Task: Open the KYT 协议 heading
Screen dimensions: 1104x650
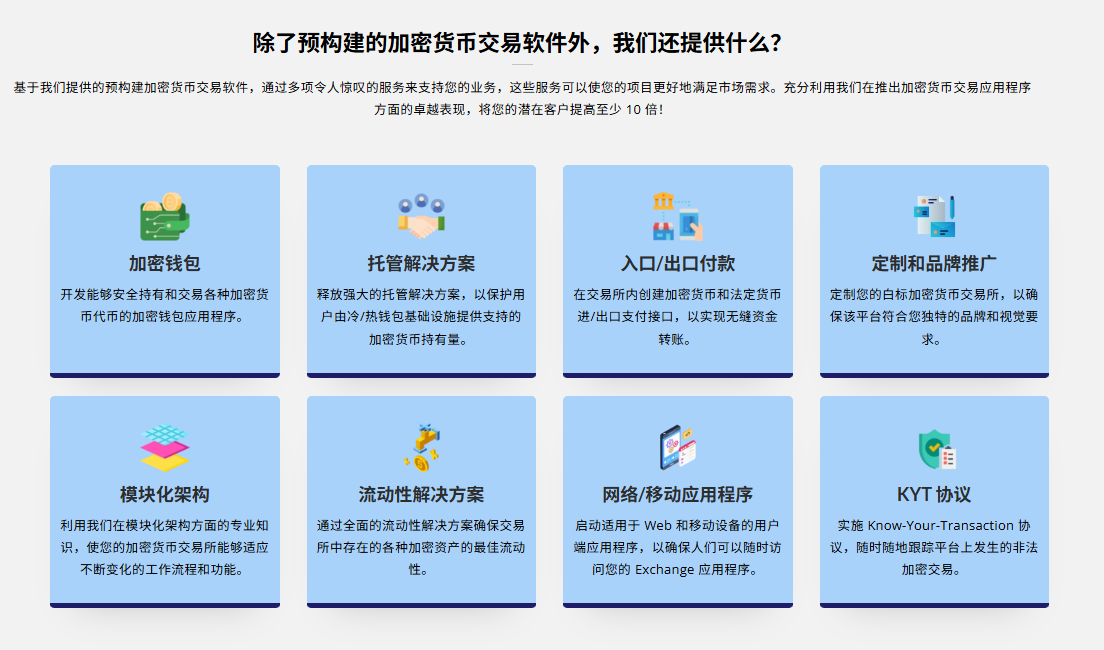Action: tap(934, 495)
